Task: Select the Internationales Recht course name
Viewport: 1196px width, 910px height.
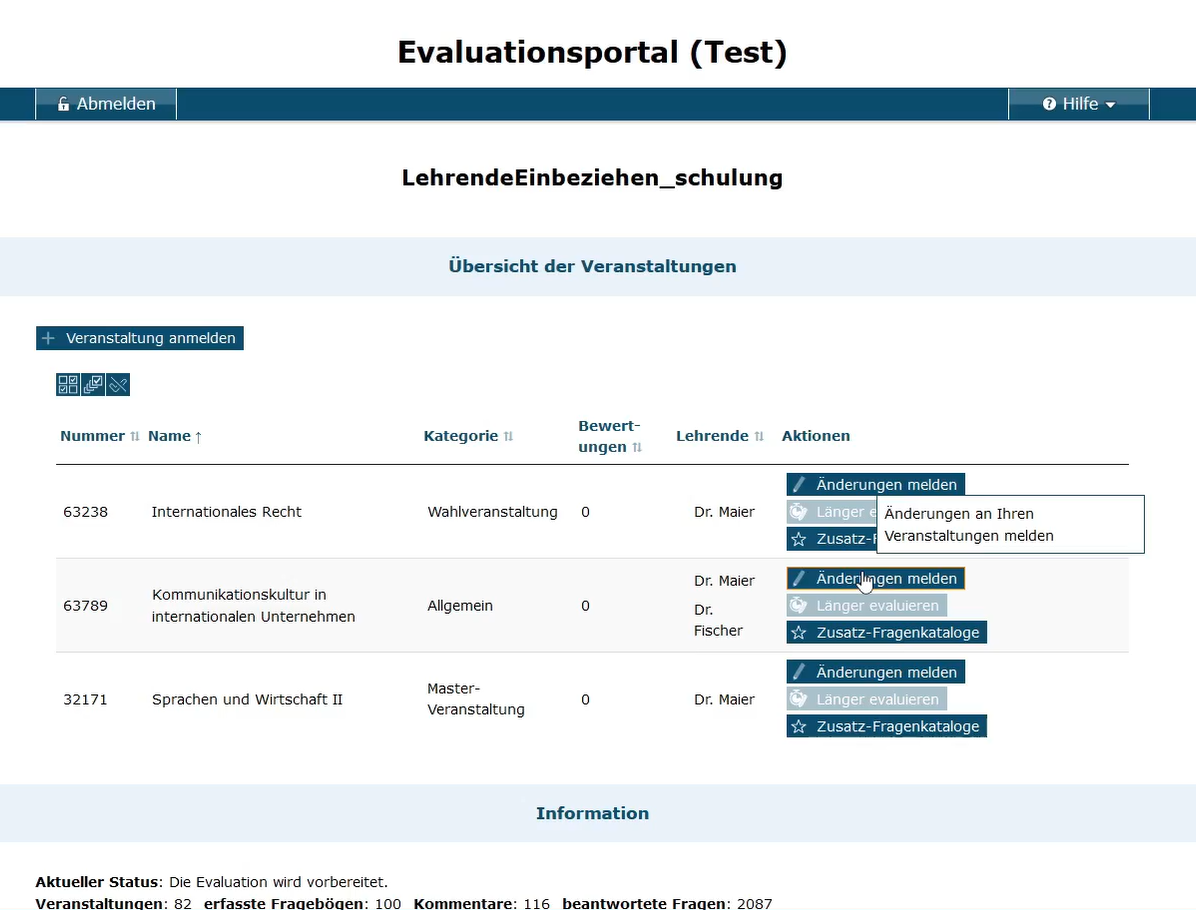Action: 226,512
